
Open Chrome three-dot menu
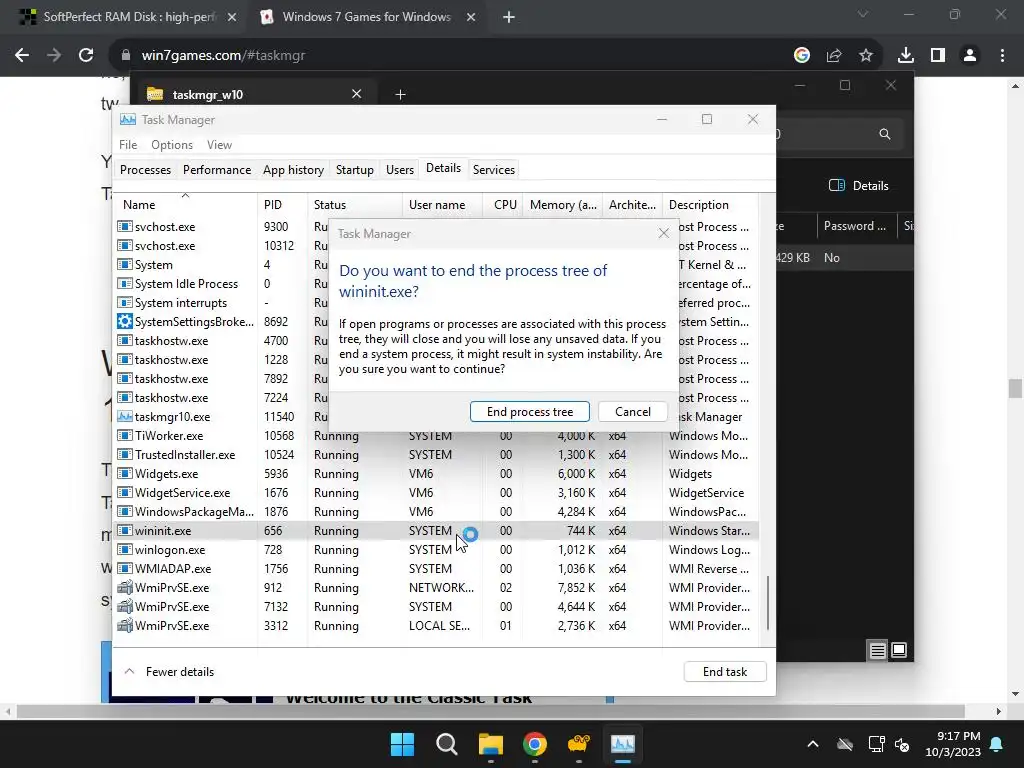coord(1002,56)
